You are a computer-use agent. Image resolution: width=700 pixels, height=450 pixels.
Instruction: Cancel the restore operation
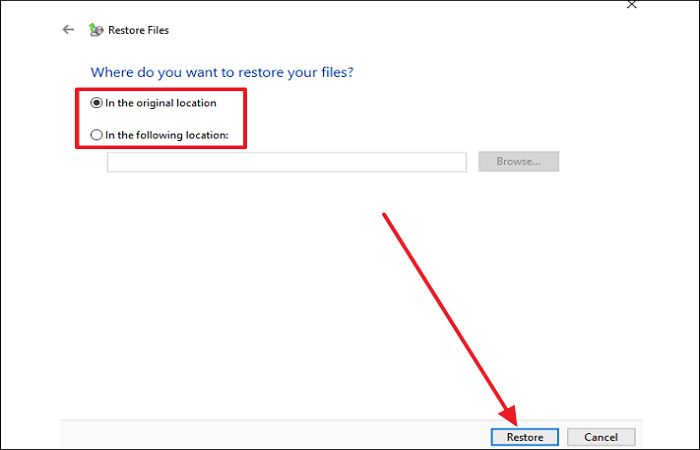(x=600, y=437)
